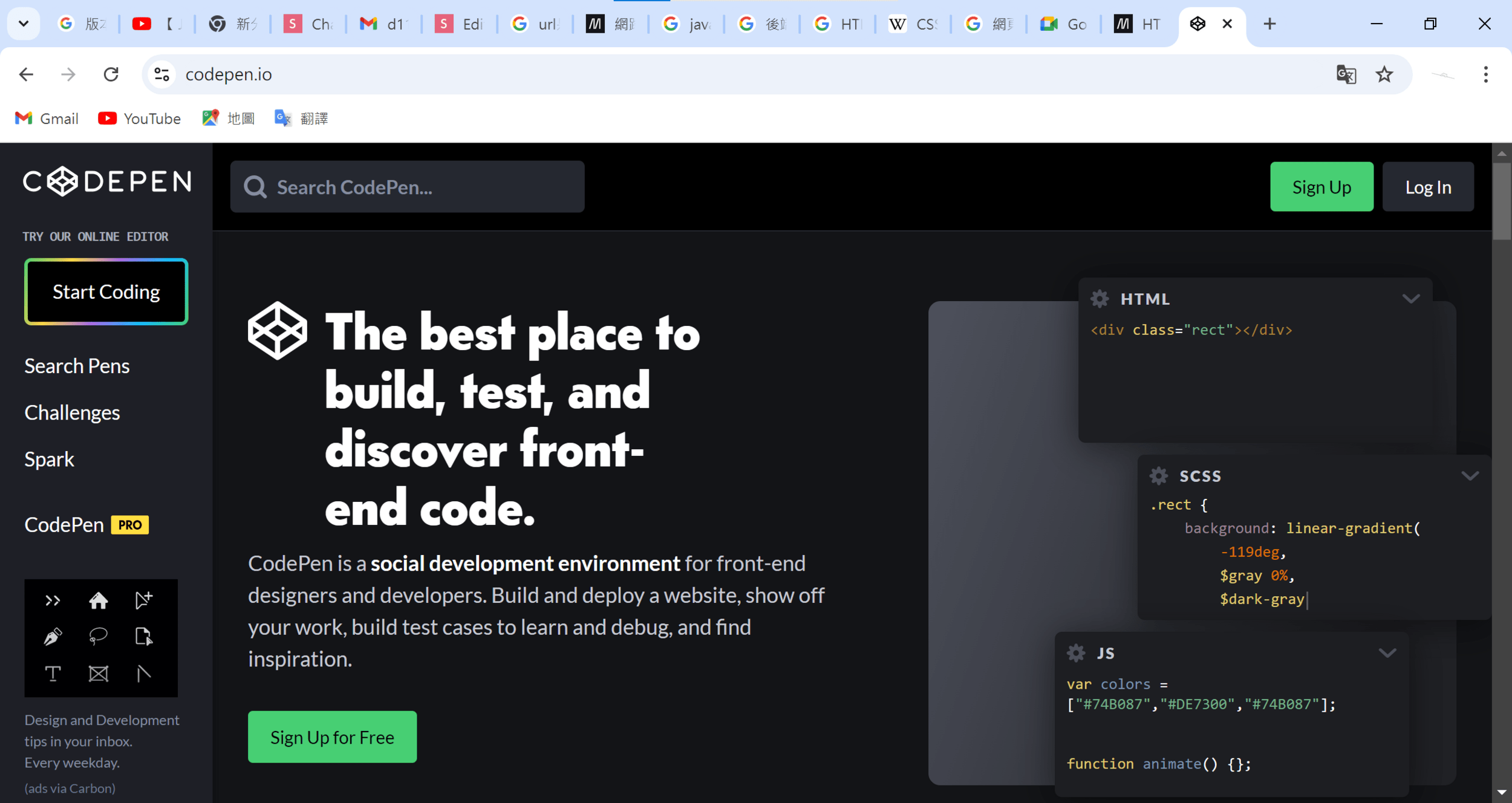Expand the HTML panel chevron
This screenshot has width=1512, height=803.
coord(1410,299)
